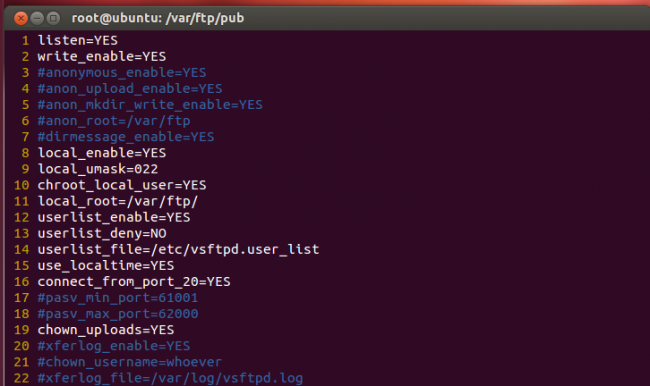650x386 pixels.
Task: Click the window title root@ubuntu: /var/ftp/pub
Action: [158, 18]
